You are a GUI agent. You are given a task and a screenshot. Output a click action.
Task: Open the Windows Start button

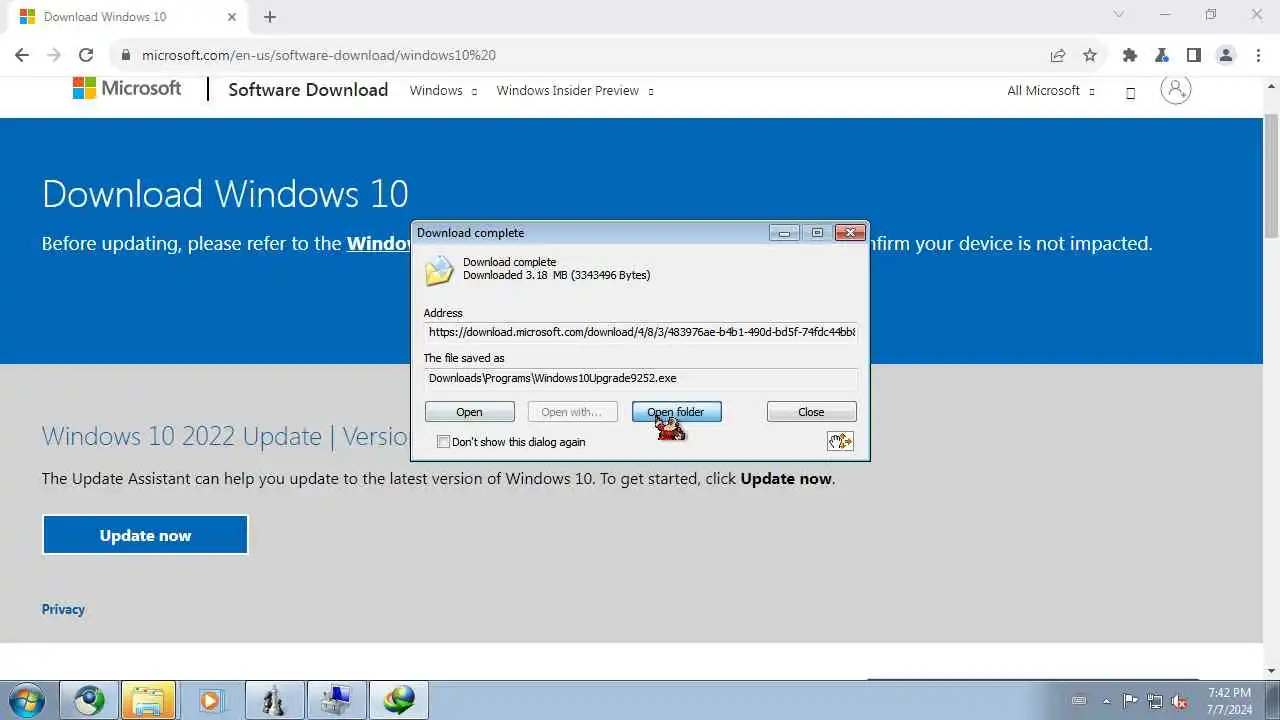pyautogui.click(x=27, y=700)
